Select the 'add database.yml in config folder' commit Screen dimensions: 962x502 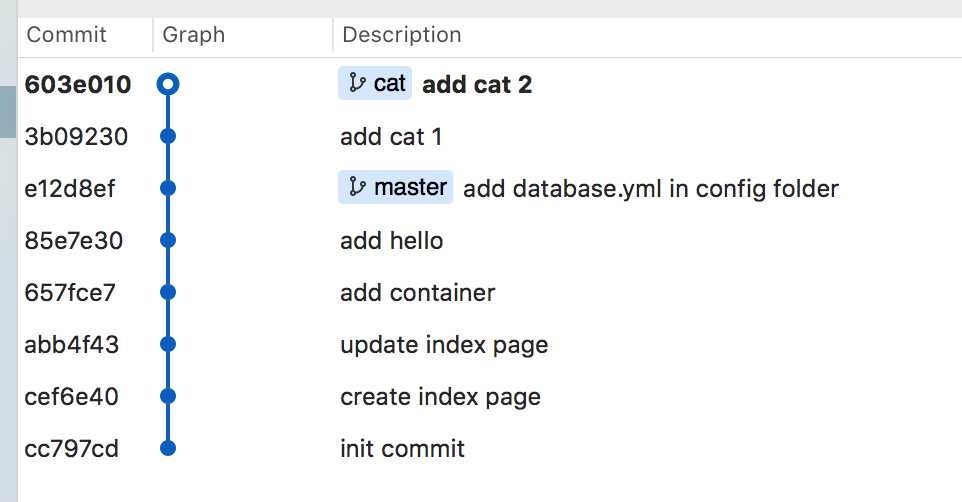tap(651, 188)
